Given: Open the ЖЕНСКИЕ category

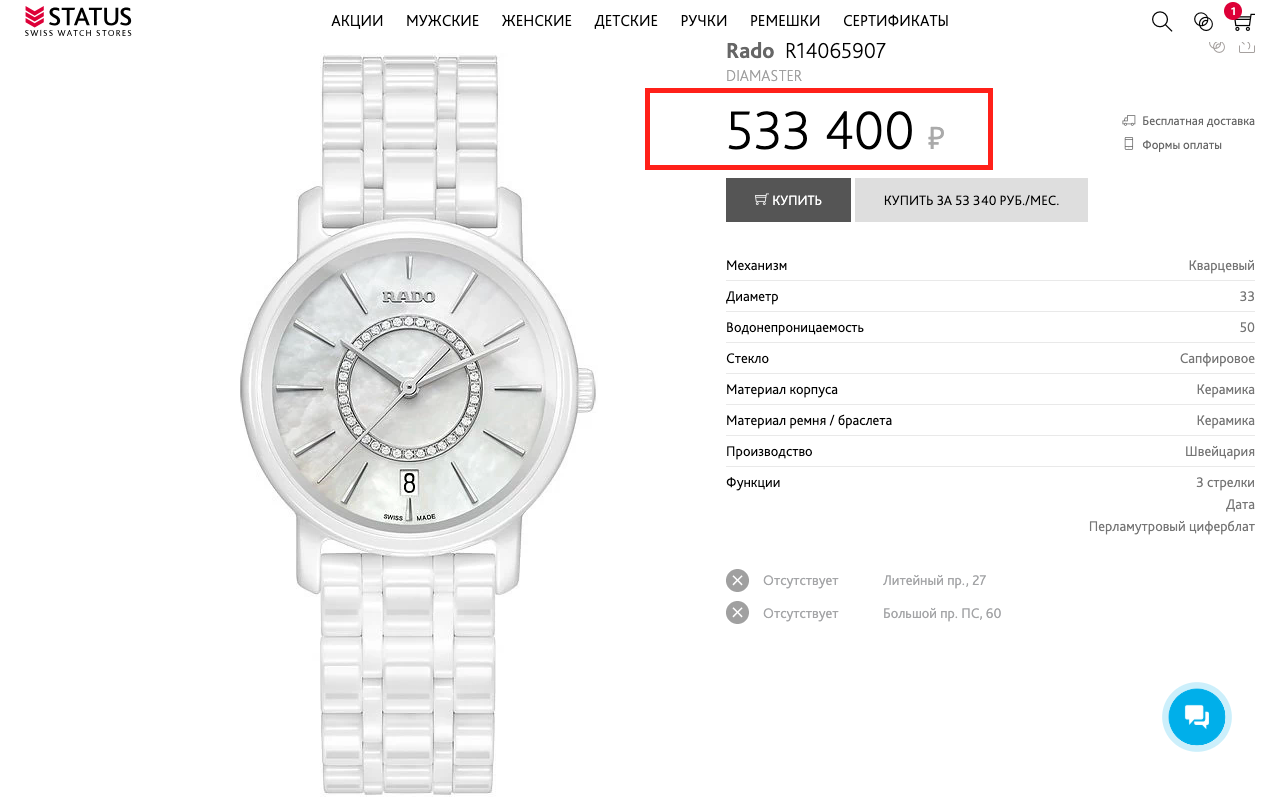Looking at the screenshot, I should point(537,21).
